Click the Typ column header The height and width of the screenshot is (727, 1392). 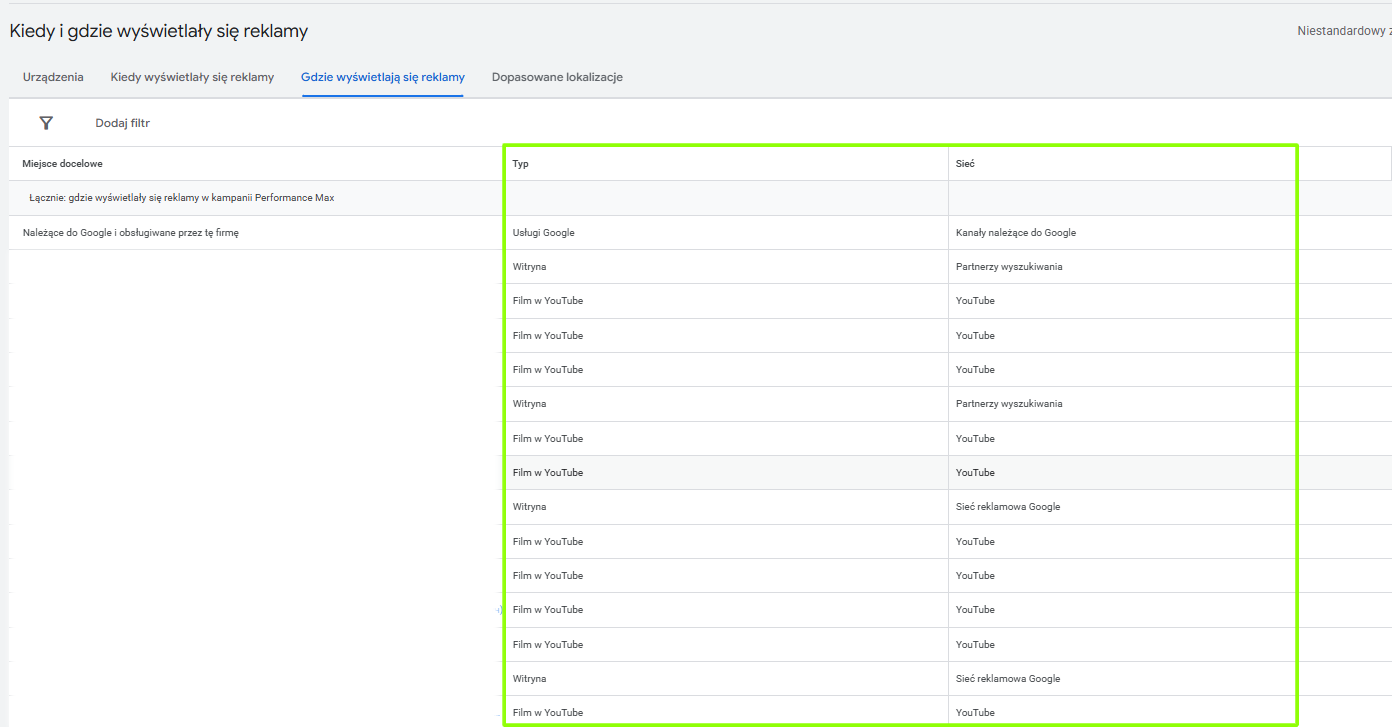click(520, 164)
